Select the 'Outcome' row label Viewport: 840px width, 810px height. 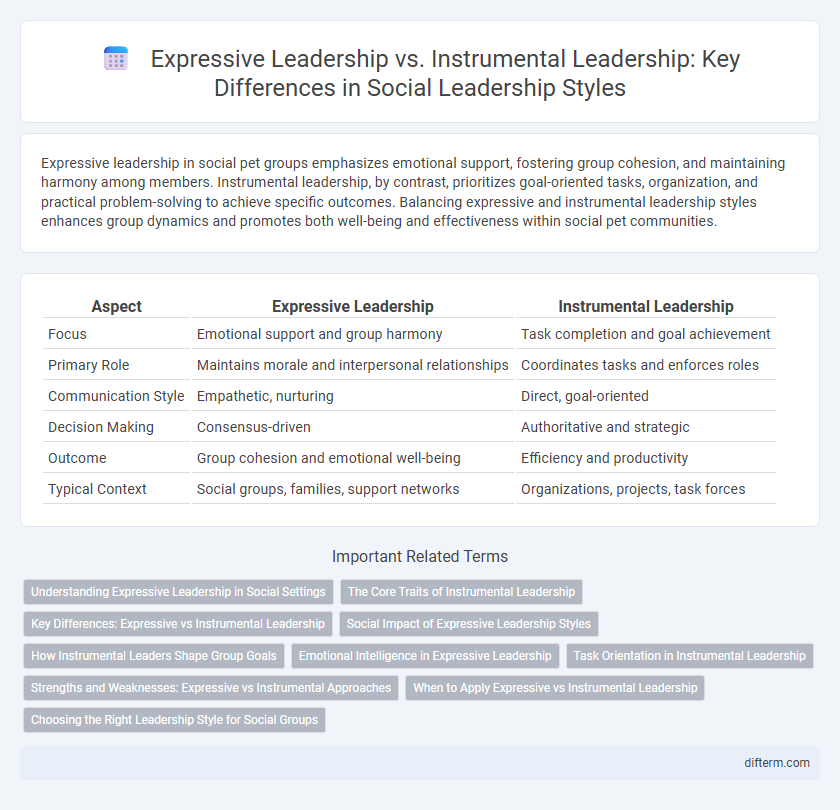[77, 459]
